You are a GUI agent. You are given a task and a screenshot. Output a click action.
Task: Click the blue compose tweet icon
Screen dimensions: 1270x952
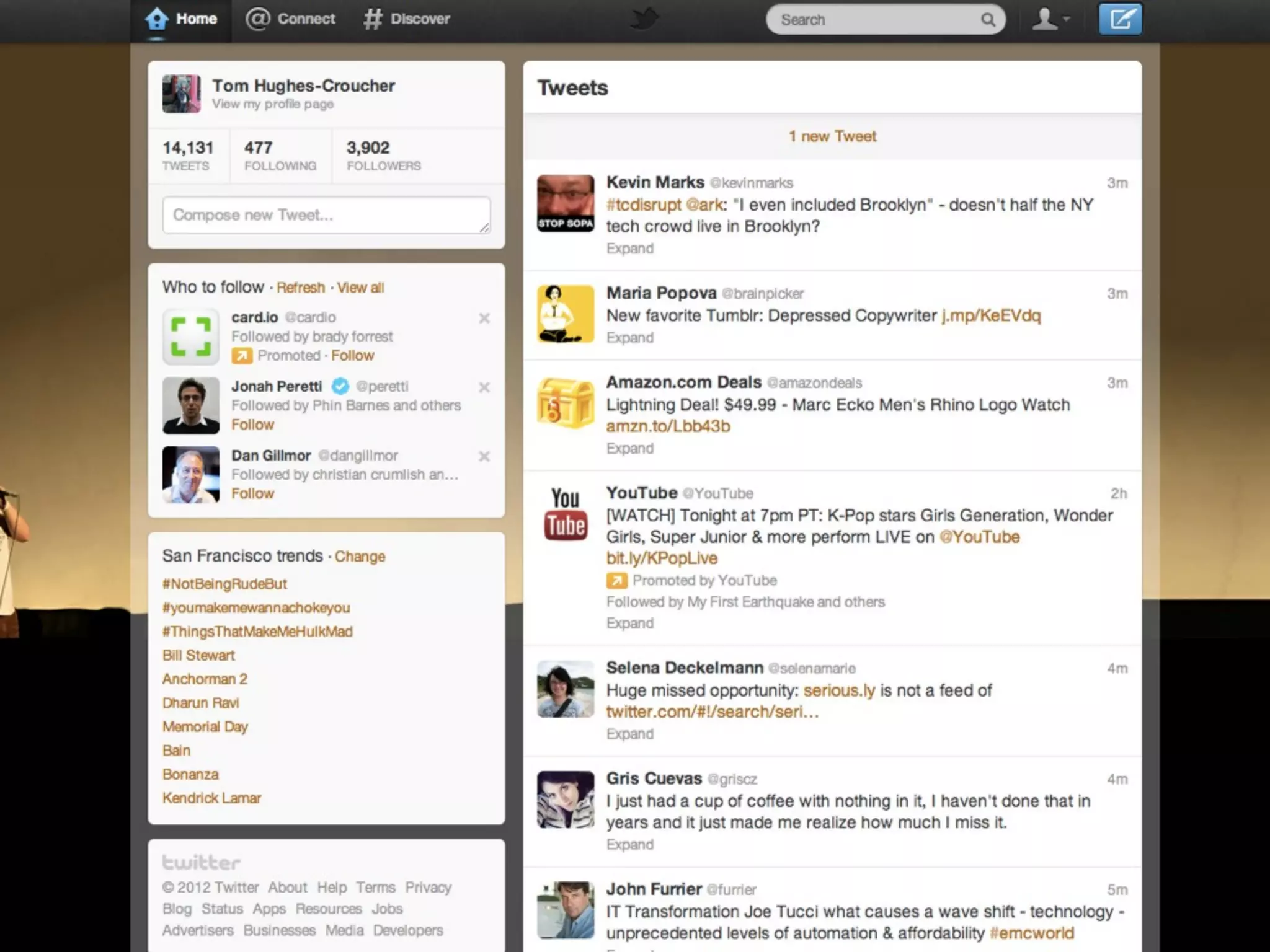1120,19
